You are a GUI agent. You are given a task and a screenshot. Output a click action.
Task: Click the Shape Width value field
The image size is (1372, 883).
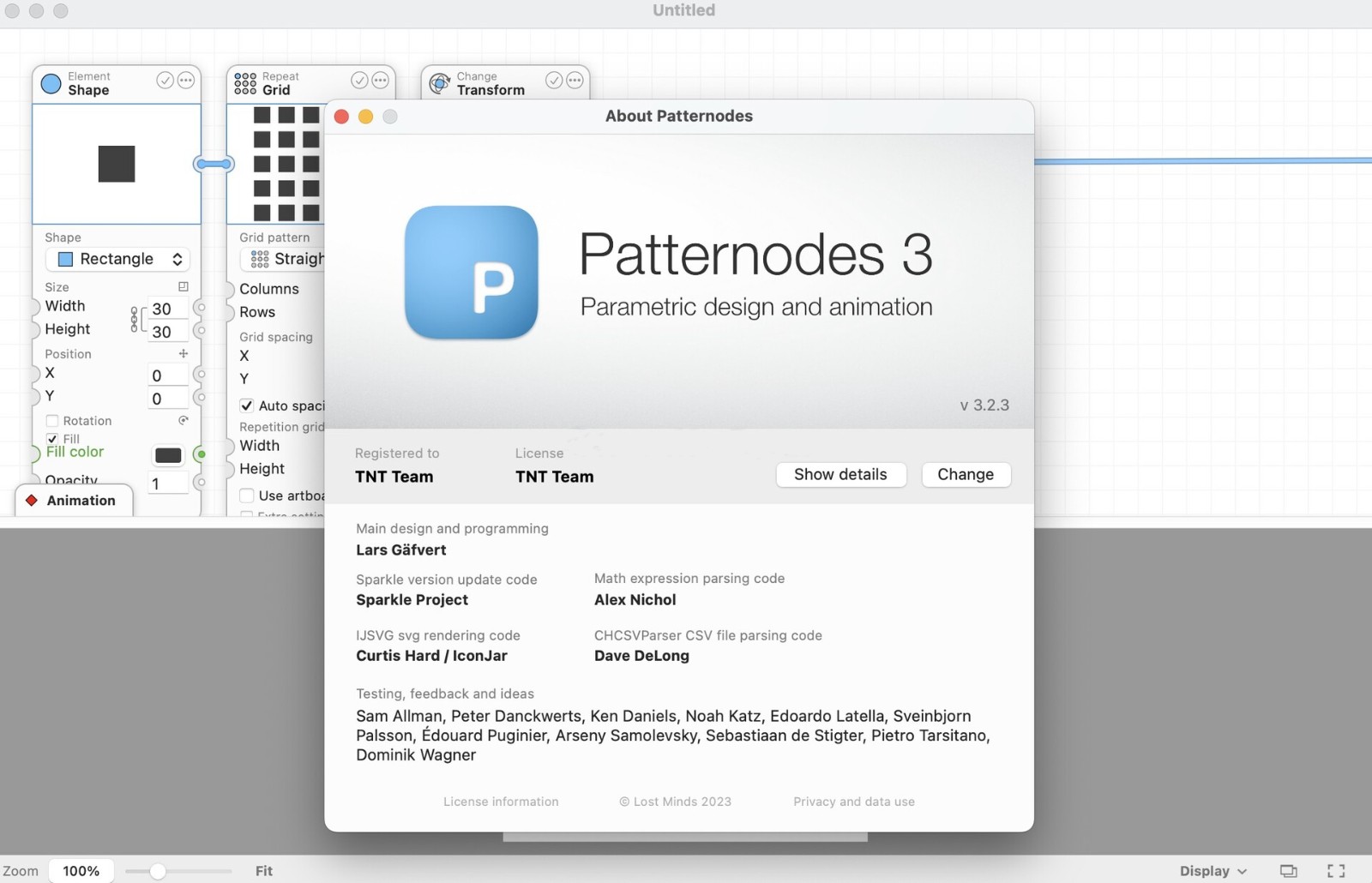pyautogui.click(x=168, y=309)
